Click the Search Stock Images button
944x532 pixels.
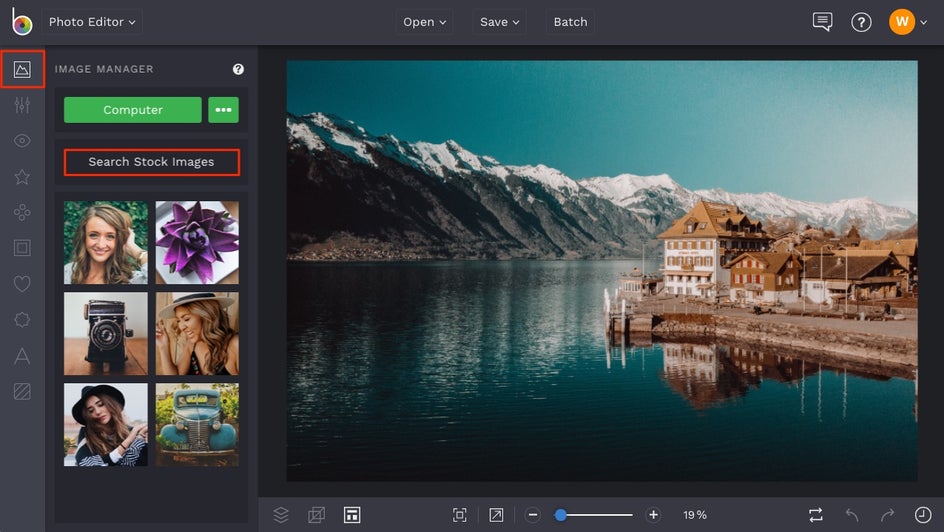click(152, 162)
